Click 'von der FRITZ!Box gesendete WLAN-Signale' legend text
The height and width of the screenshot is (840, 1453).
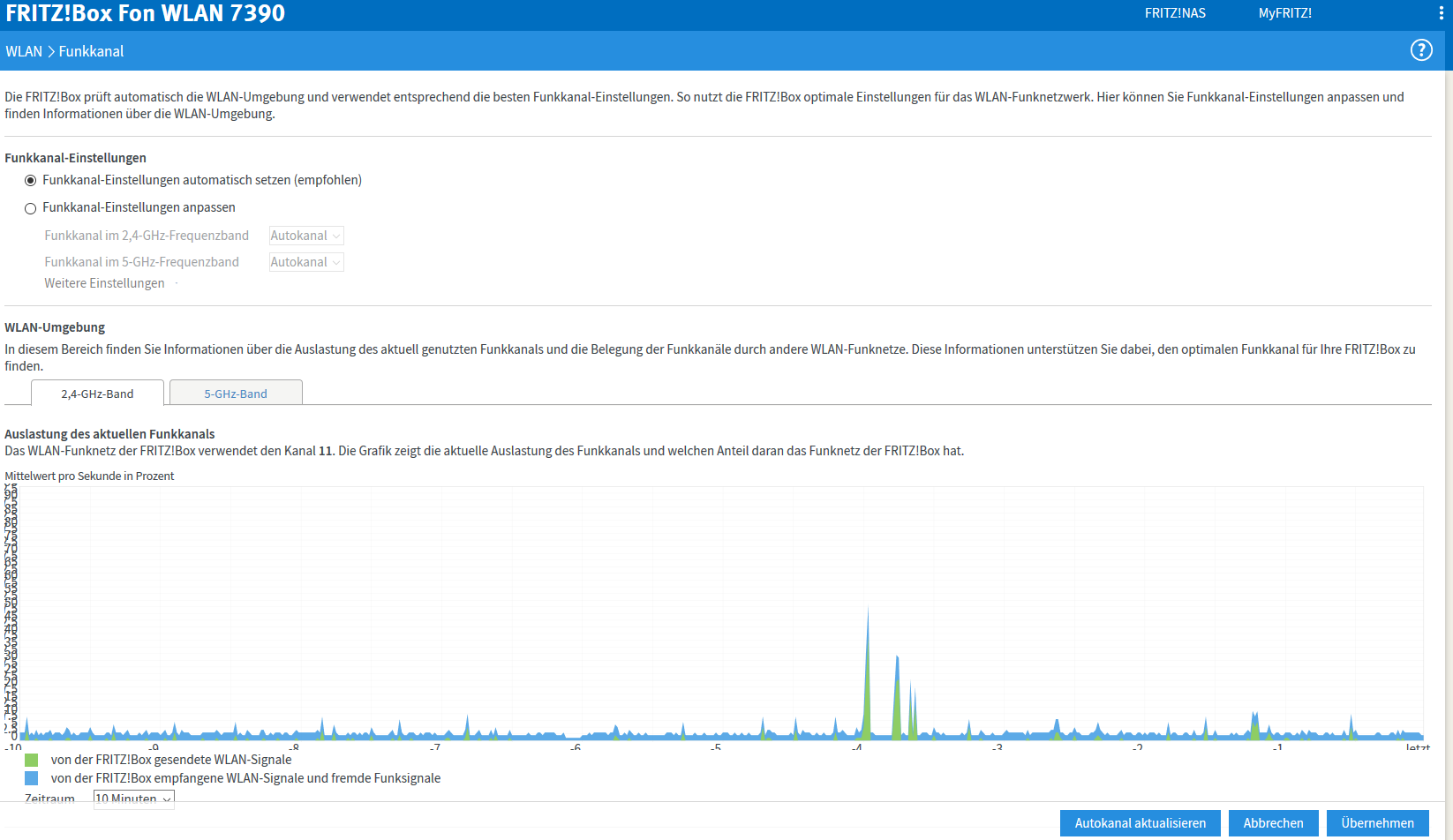171,760
